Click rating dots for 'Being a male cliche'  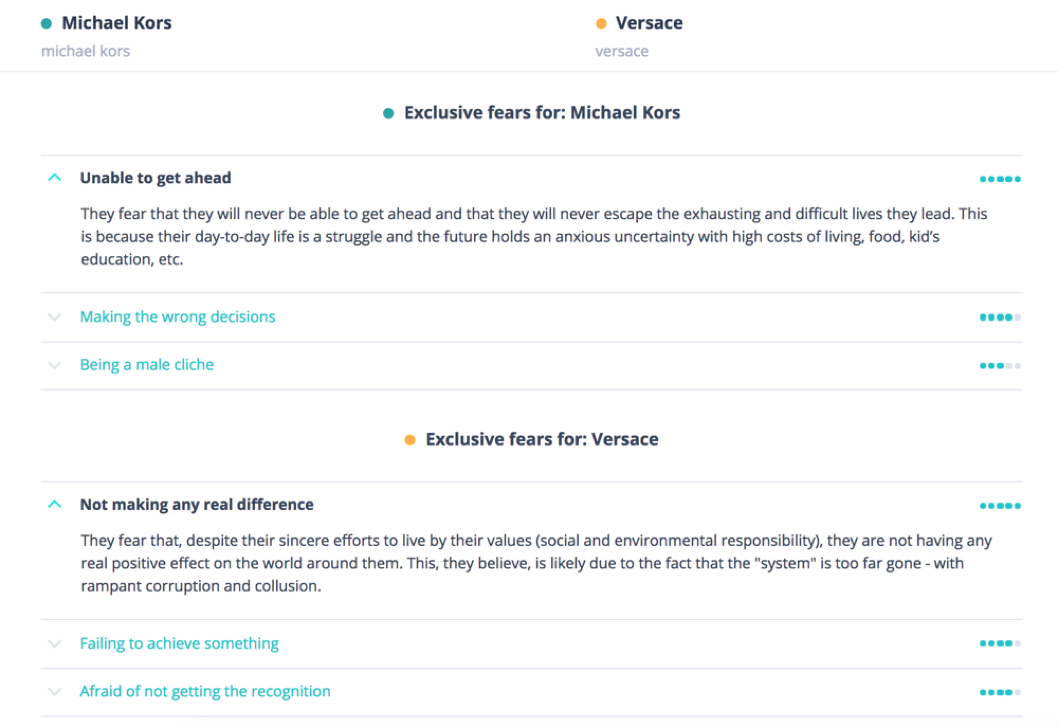[1000, 366]
